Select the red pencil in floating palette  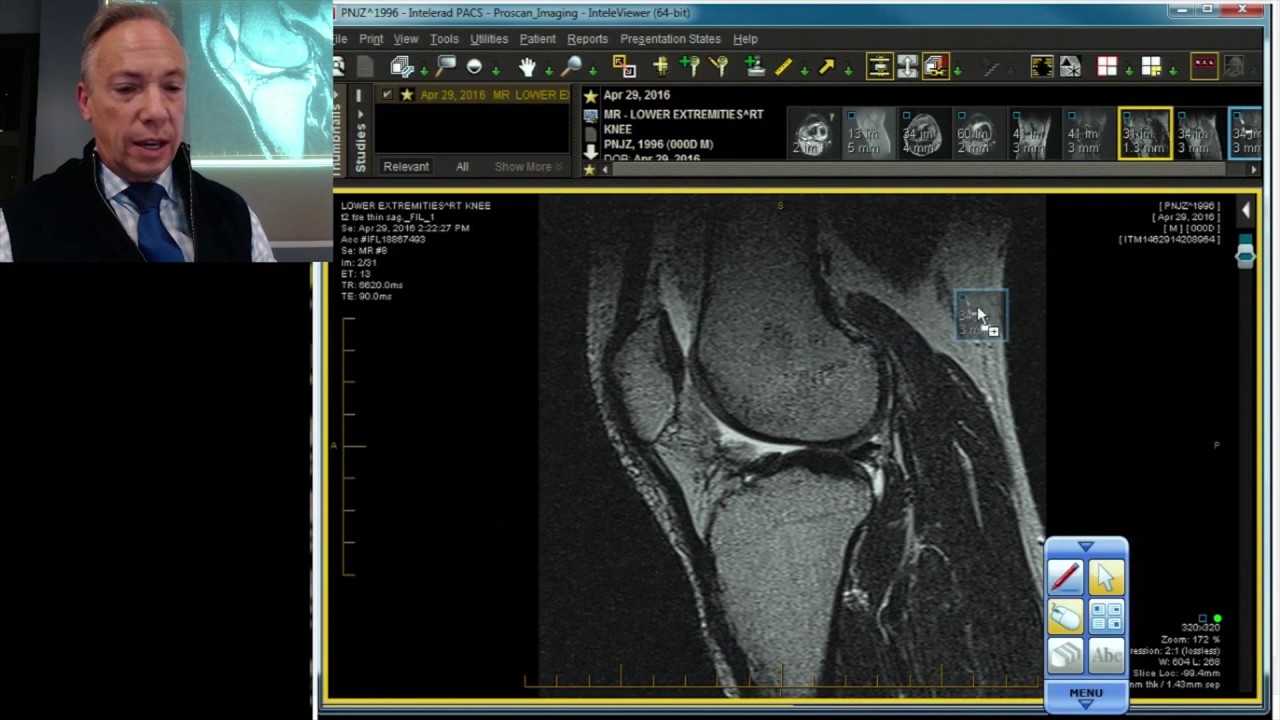click(x=1065, y=577)
